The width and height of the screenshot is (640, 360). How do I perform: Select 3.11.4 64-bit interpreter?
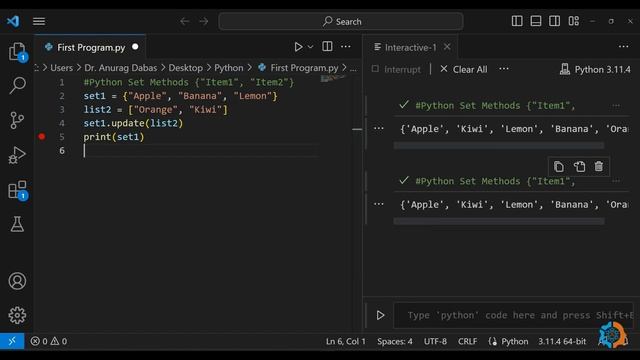click(x=562, y=341)
